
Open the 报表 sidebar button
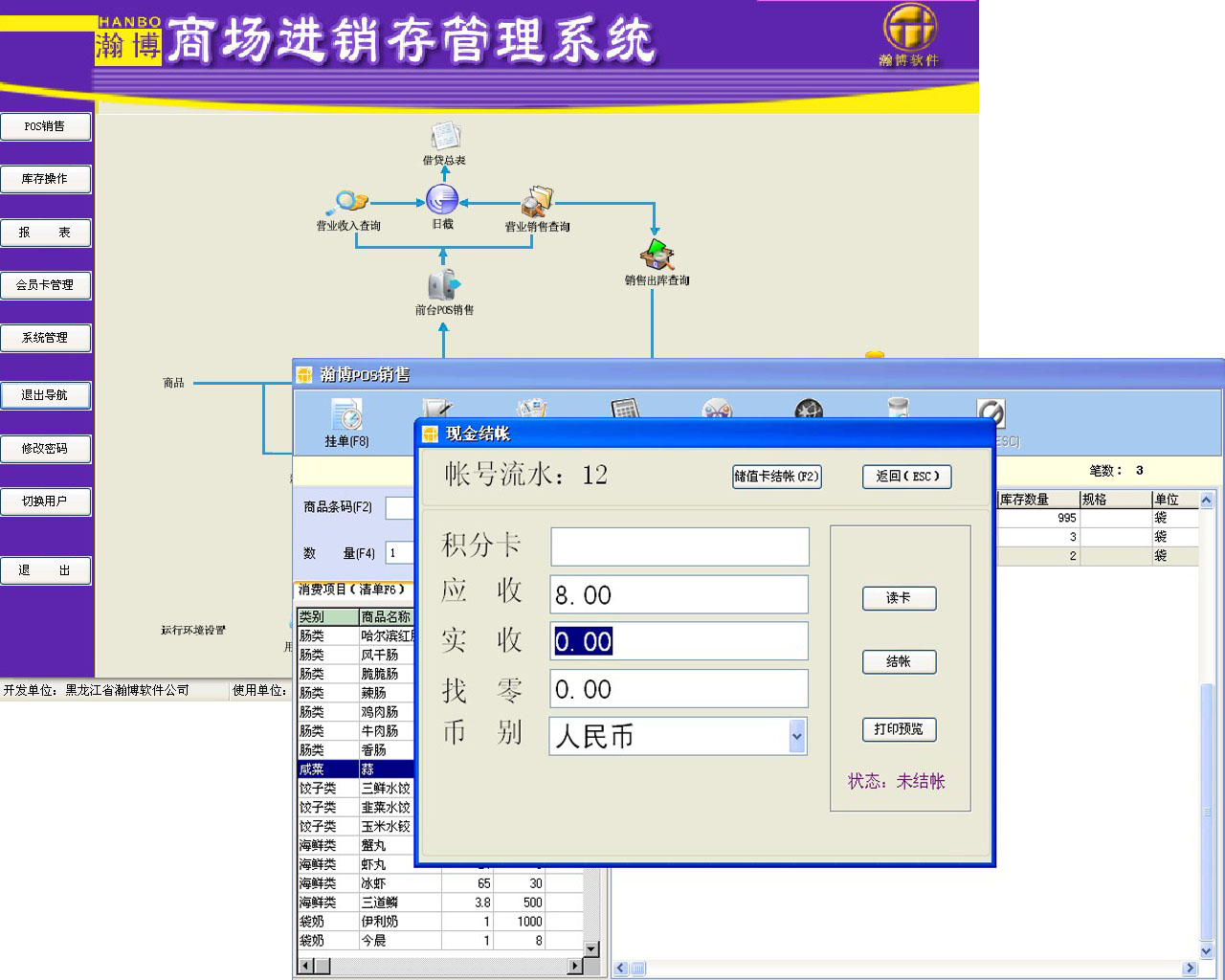pos(45,232)
